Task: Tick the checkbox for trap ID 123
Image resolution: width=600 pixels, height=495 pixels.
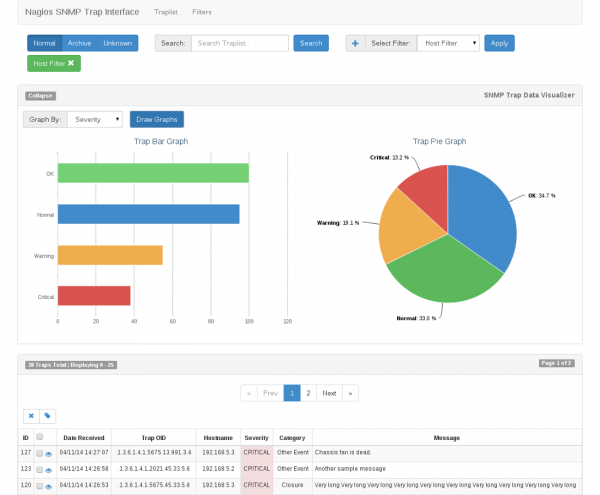Action: point(40,469)
